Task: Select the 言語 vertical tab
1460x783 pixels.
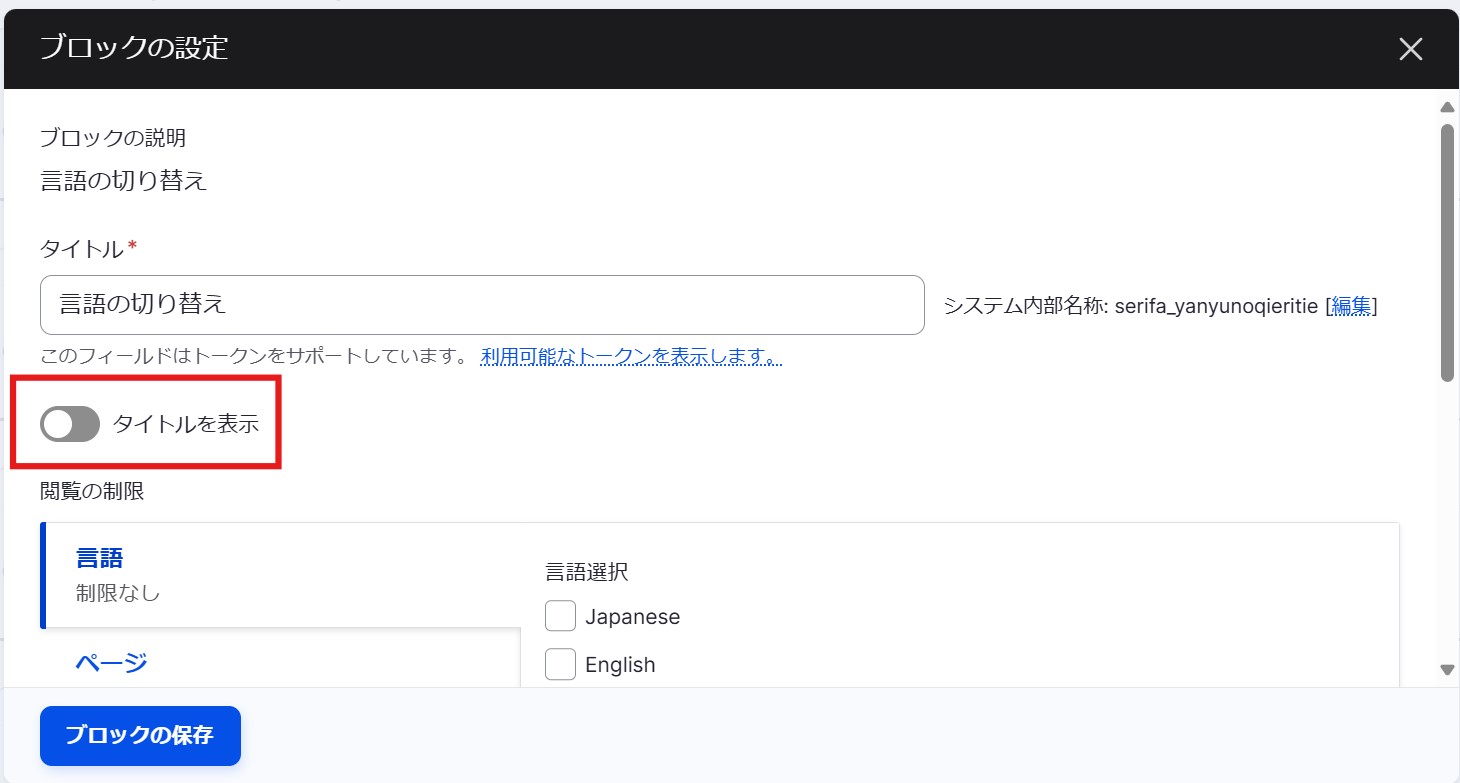Action: click(280, 575)
